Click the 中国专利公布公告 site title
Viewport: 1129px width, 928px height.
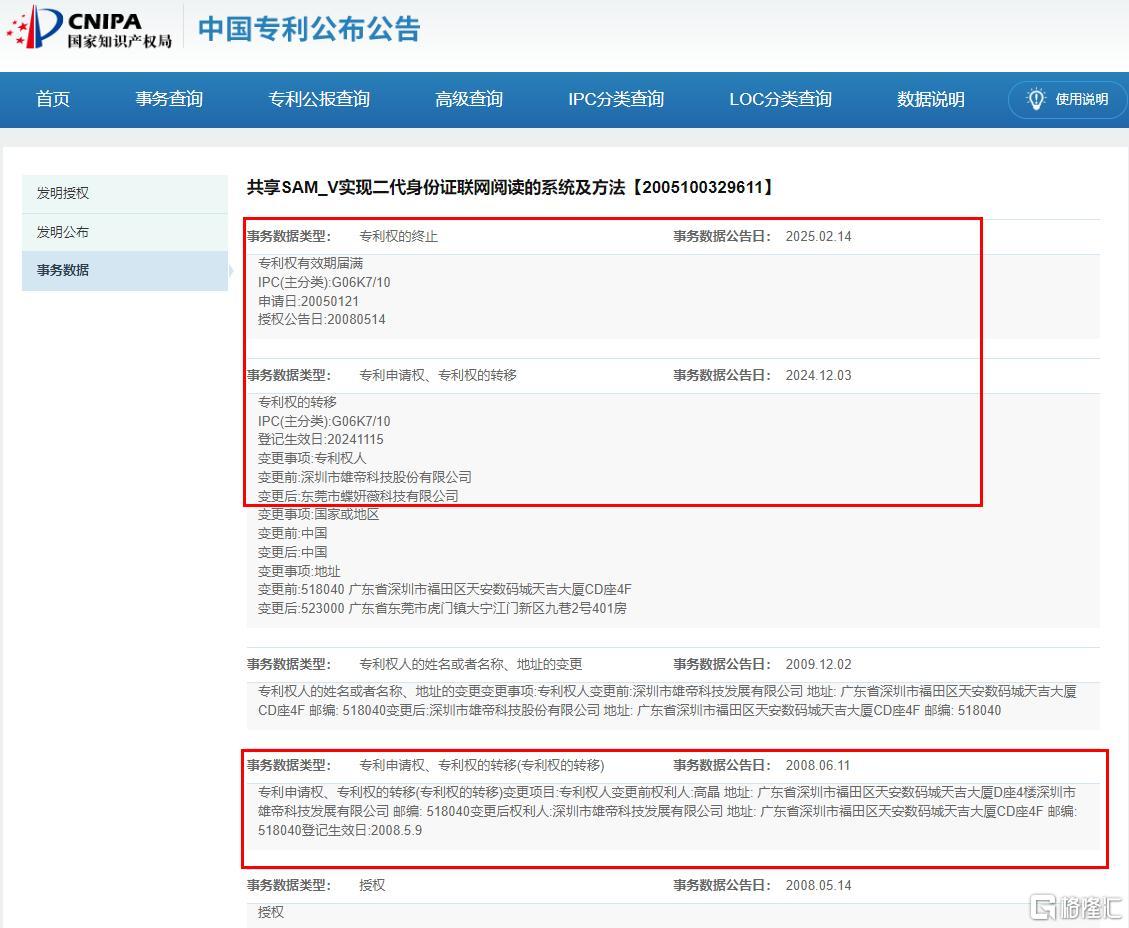coord(309,29)
